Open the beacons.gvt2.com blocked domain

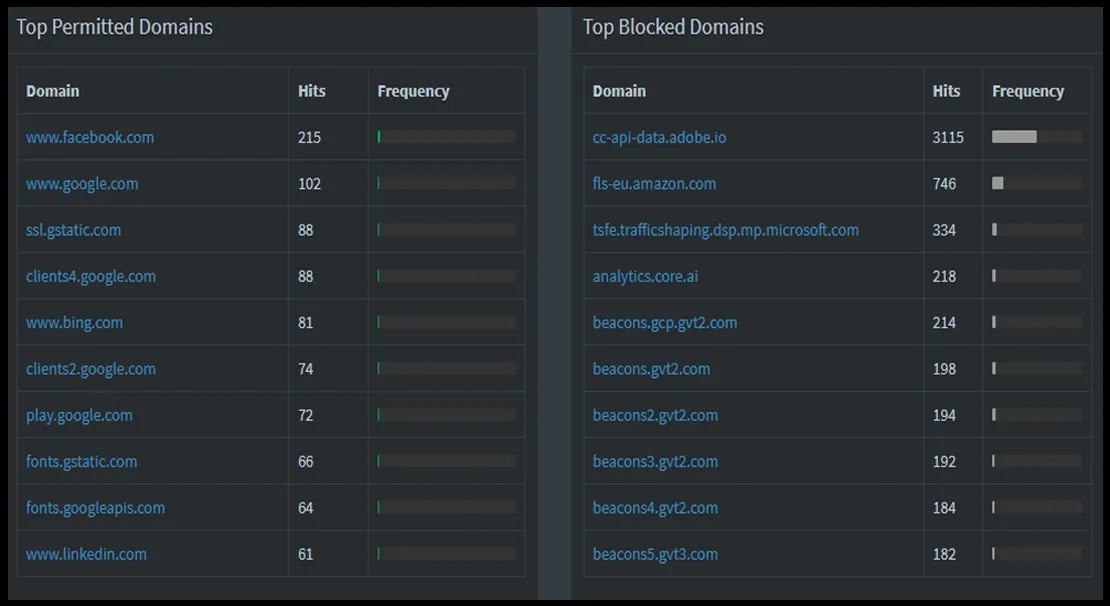tap(652, 368)
